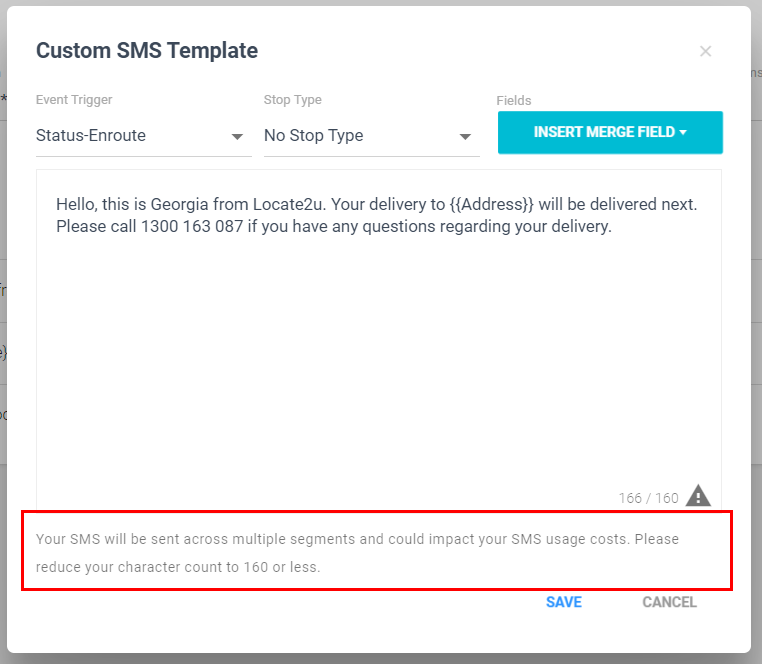Click the caret on Insert Merge Field
Screen dimensions: 762x664
point(683,132)
